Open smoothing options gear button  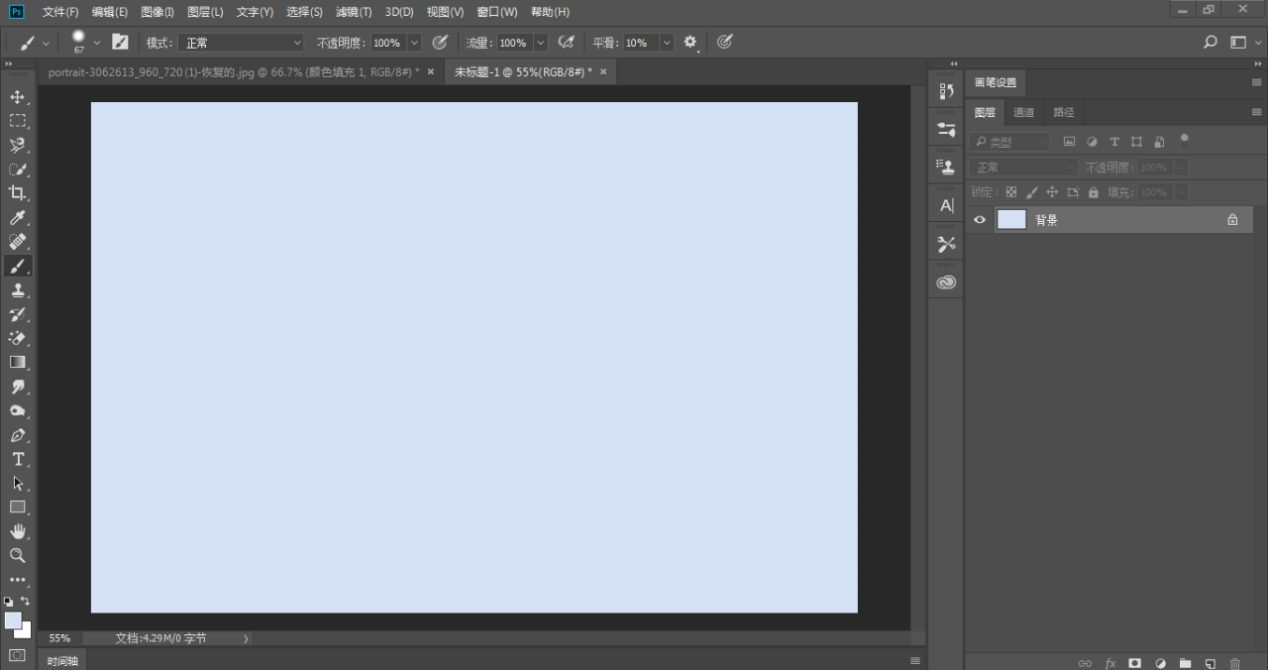[690, 42]
